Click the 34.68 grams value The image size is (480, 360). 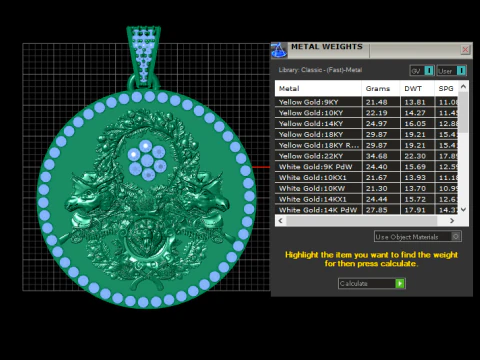(376, 156)
